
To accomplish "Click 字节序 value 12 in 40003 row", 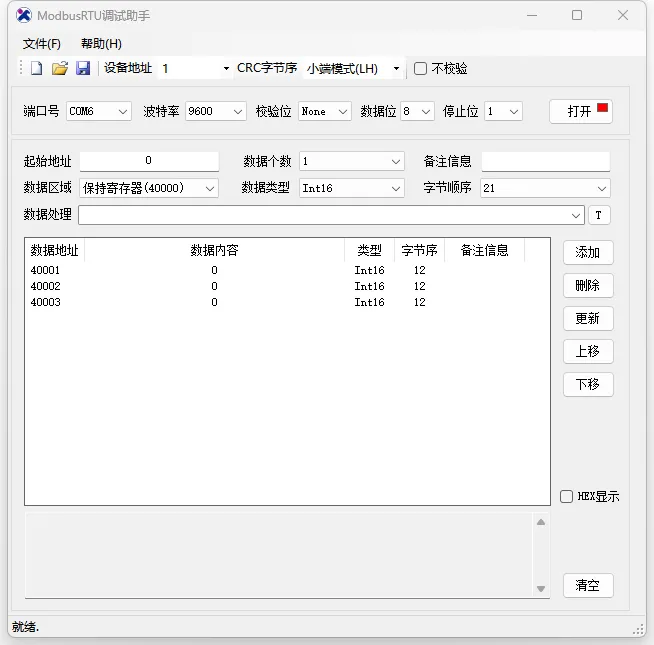I will [x=420, y=302].
